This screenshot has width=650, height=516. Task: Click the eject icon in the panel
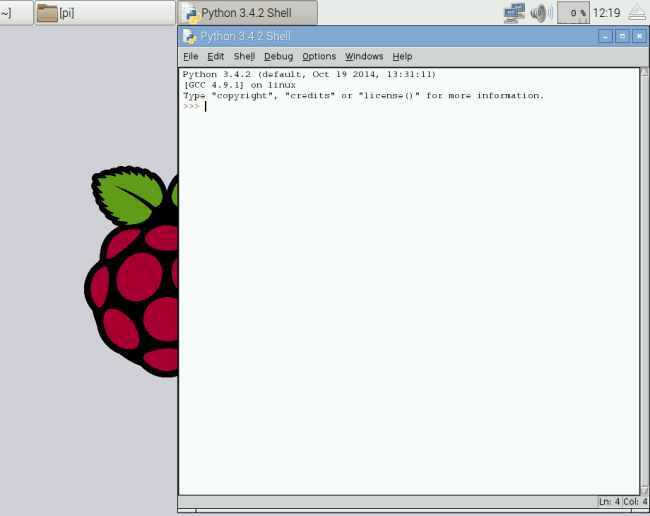click(x=637, y=13)
